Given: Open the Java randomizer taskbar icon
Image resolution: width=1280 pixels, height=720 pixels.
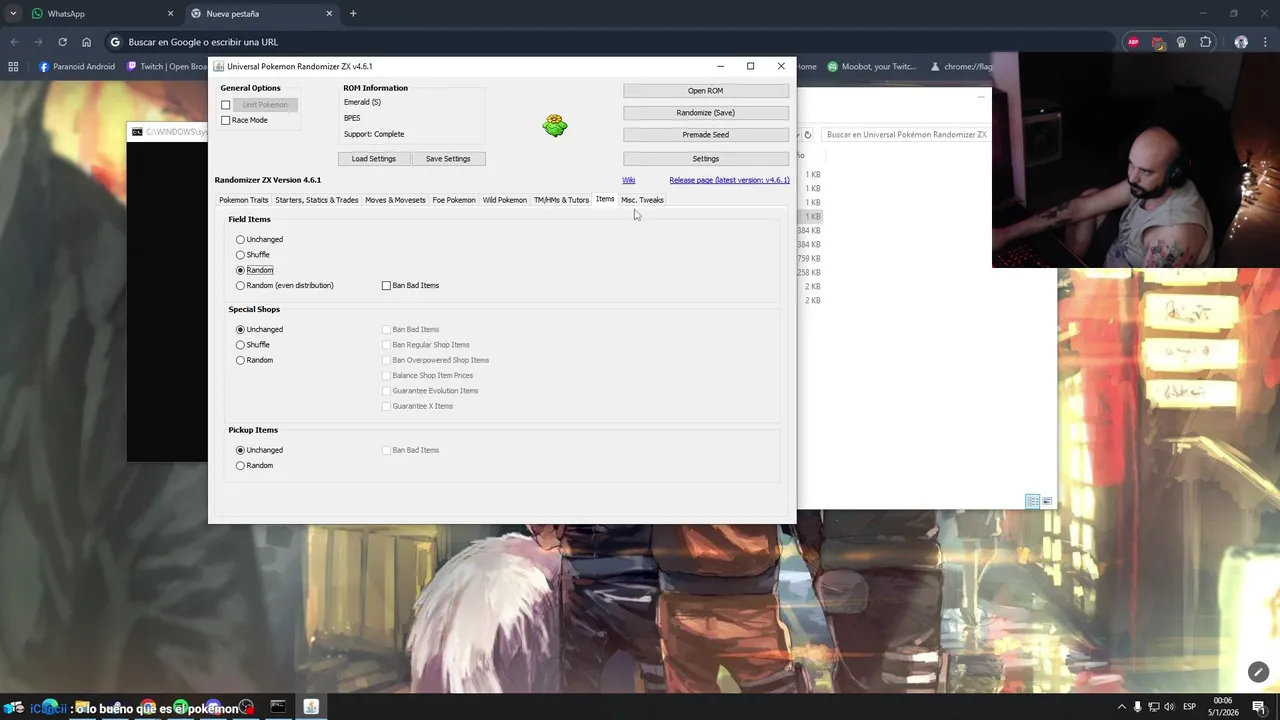Looking at the screenshot, I should tap(311, 707).
